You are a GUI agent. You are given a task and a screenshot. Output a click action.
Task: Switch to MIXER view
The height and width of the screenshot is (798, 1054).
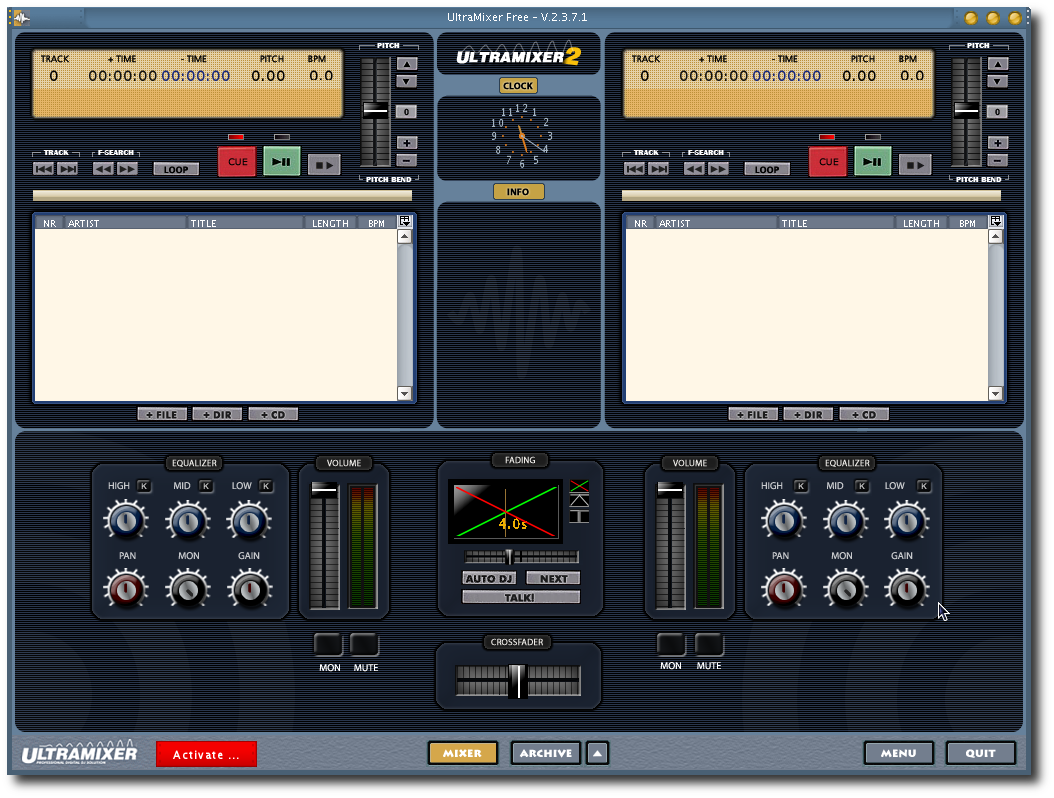[462, 753]
